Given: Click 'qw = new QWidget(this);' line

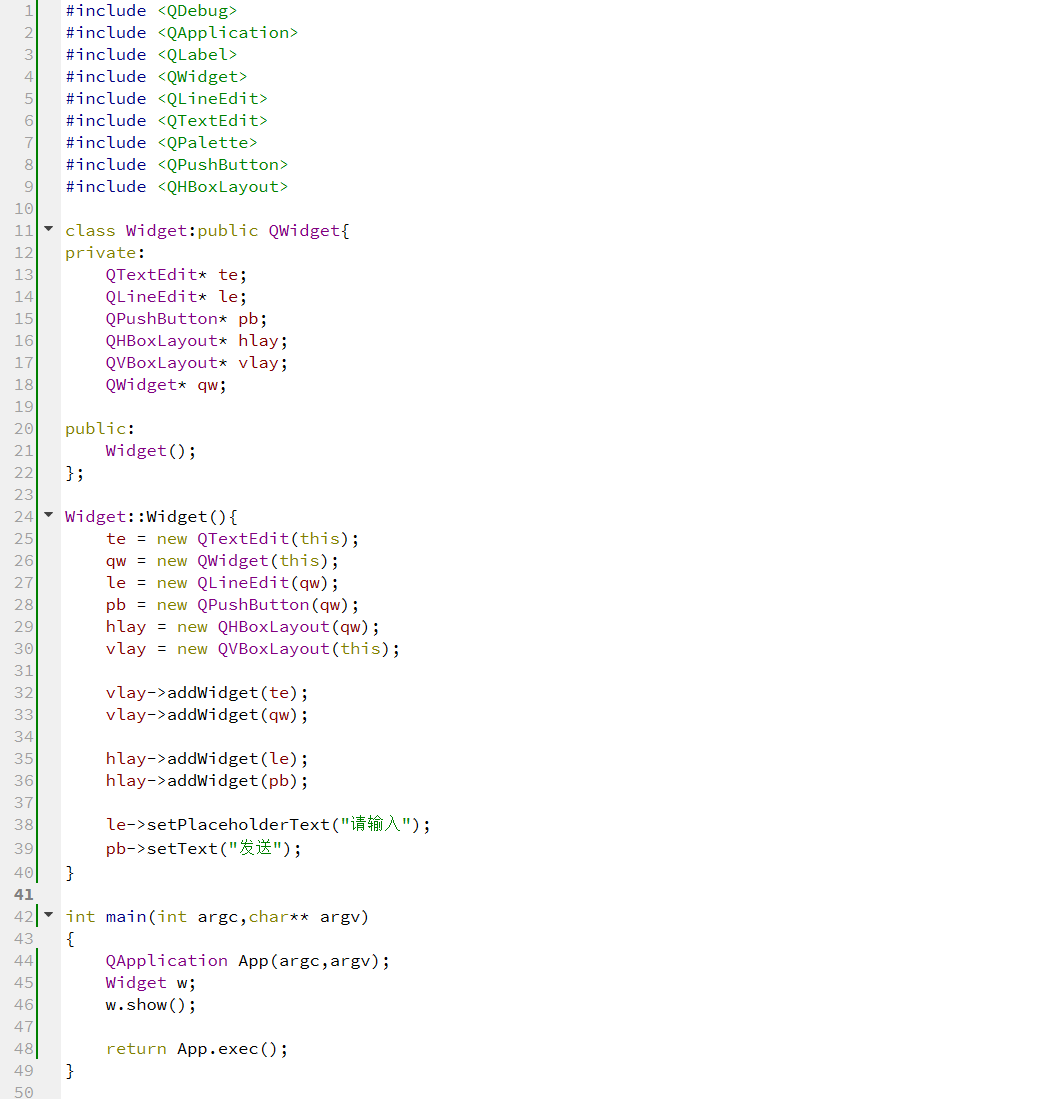Looking at the screenshot, I should pyautogui.click(x=222, y=561).
